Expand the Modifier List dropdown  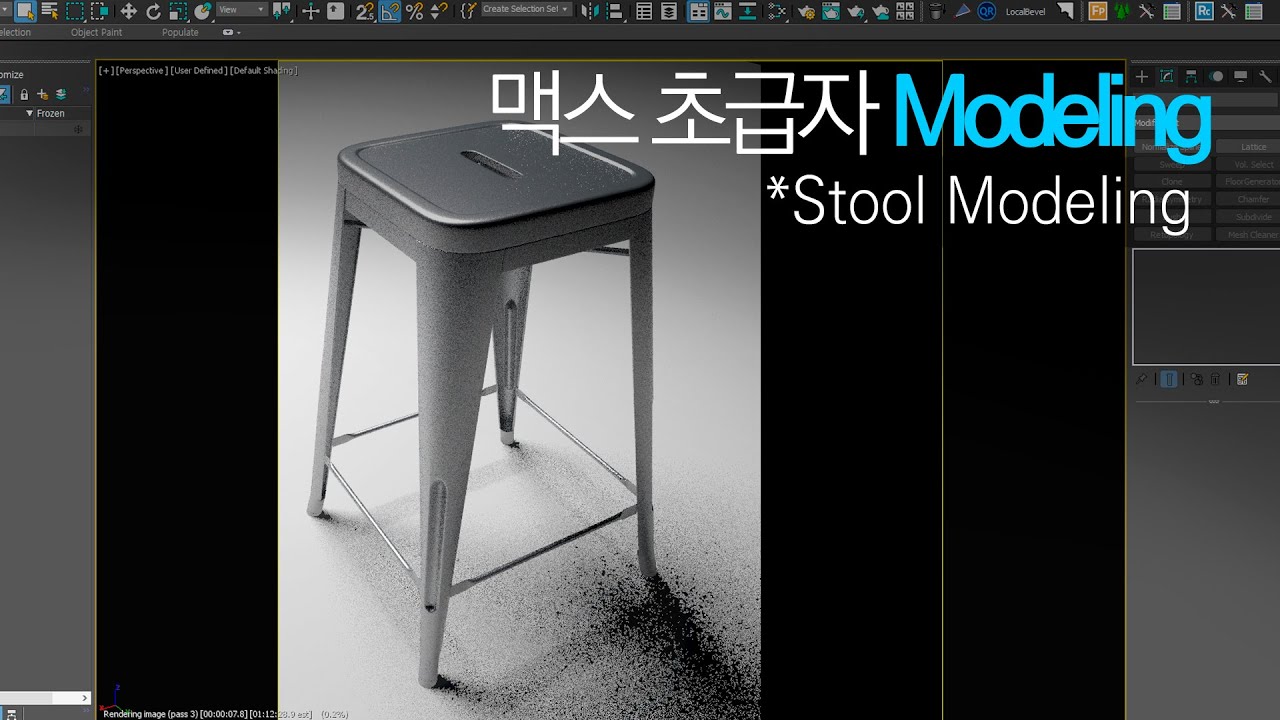(1206, 122)
